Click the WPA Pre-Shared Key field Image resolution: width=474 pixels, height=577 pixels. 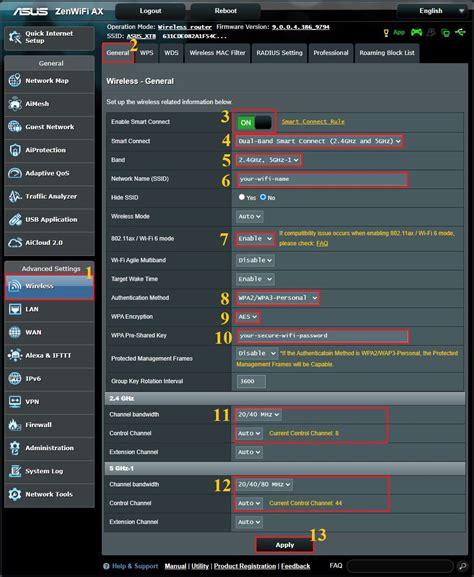coord(322,336)
